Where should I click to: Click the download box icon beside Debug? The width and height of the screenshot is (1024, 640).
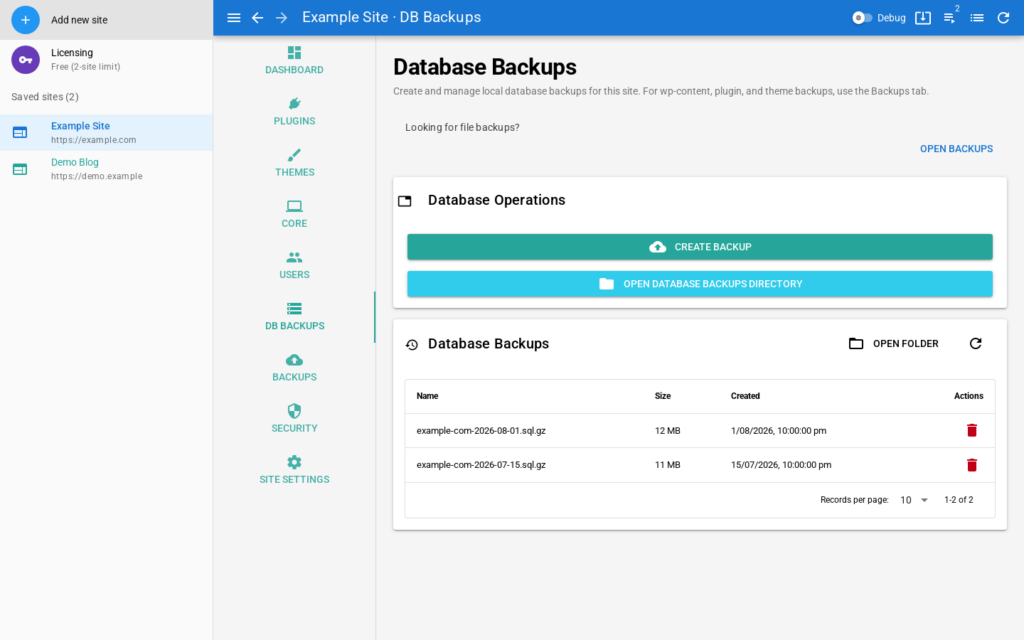(x=923, y=18)
